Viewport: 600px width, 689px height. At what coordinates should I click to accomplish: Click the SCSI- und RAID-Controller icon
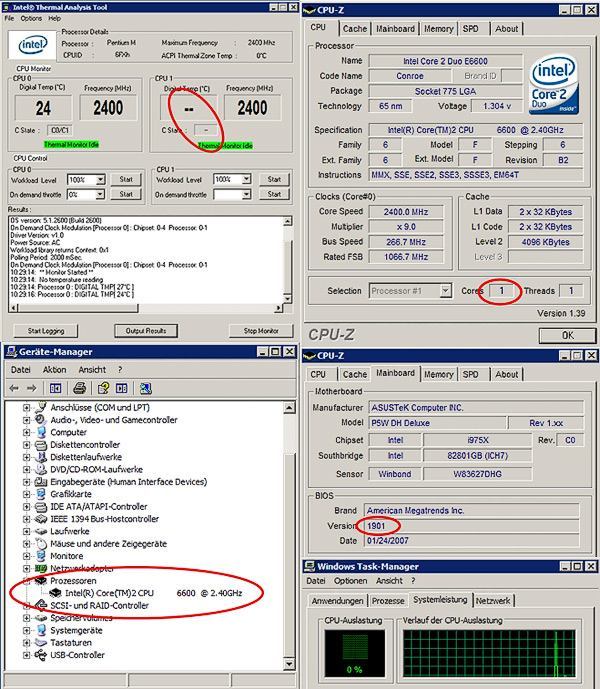pyautogui.click(x=41, y=606)
